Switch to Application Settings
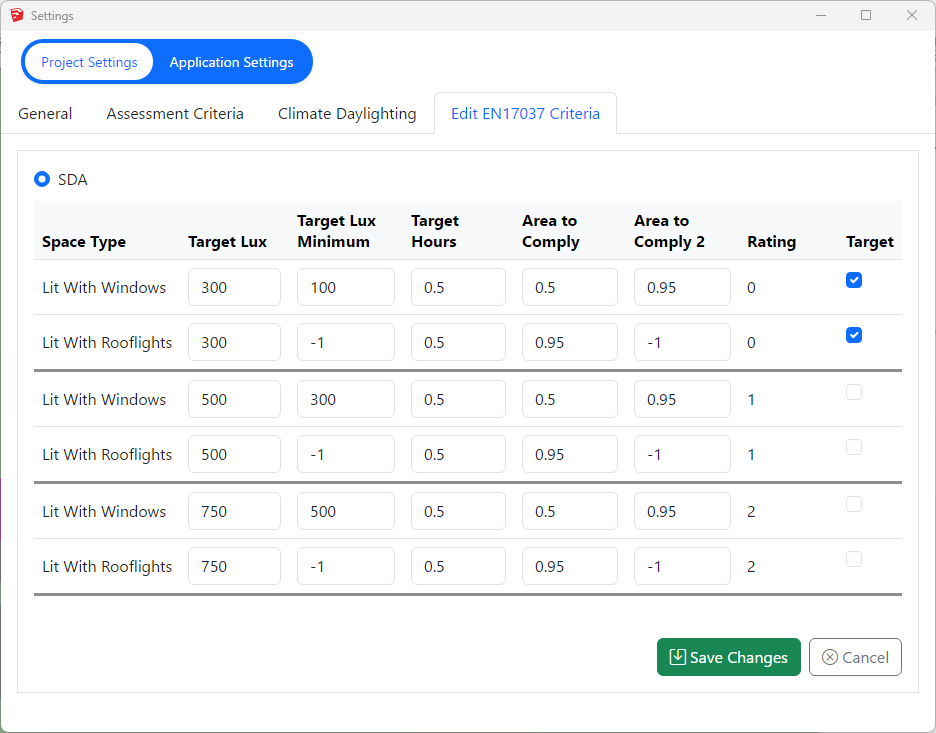The width and height of the screenshot is (936, 733). tap(231, 62)
